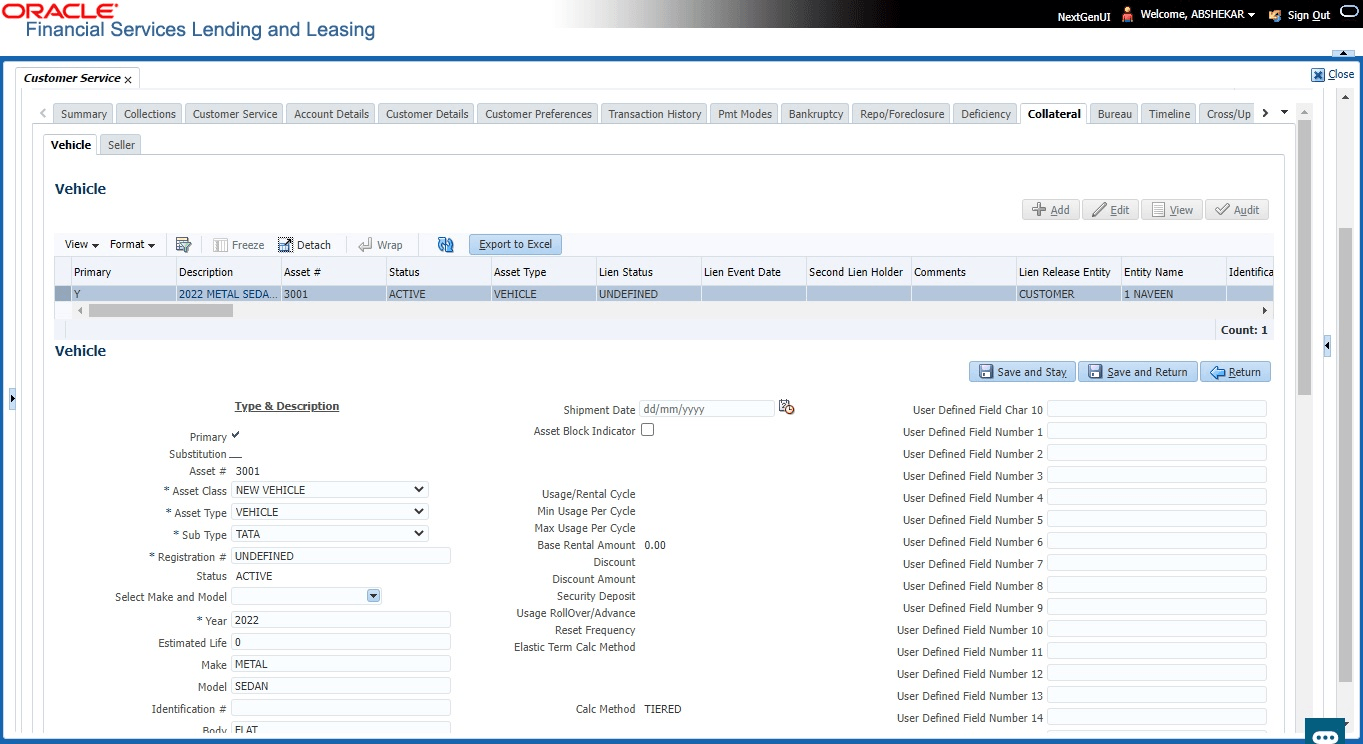Select the Seller sub-tab

[122, 145]
